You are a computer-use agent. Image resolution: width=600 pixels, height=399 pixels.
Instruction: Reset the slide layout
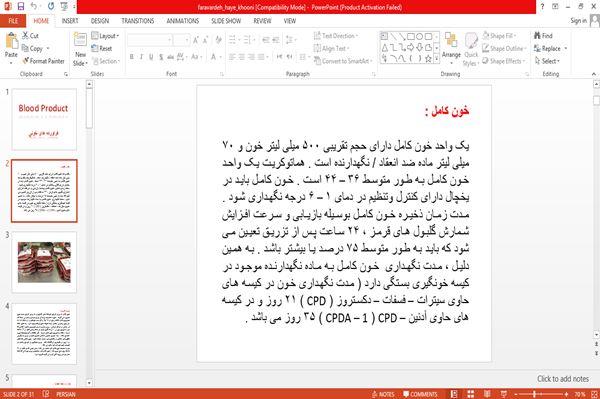[102, 48]
